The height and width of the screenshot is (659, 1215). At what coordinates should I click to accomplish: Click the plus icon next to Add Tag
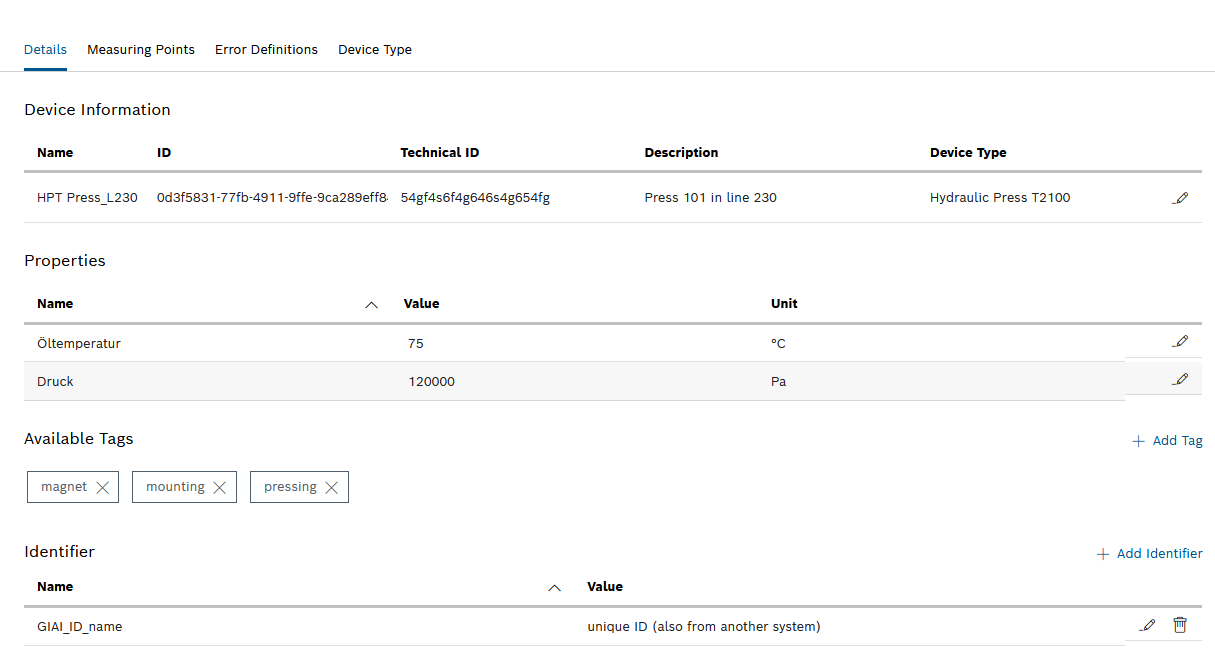click(1139, 440)
